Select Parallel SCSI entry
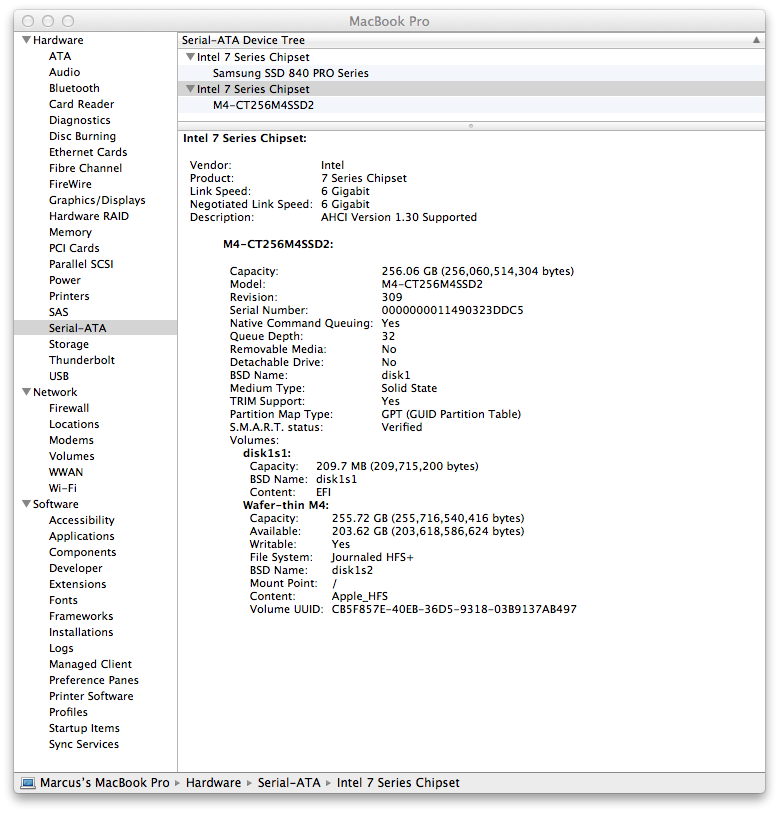This screenshot has height=813, width=779. click(x=81, y=264)
